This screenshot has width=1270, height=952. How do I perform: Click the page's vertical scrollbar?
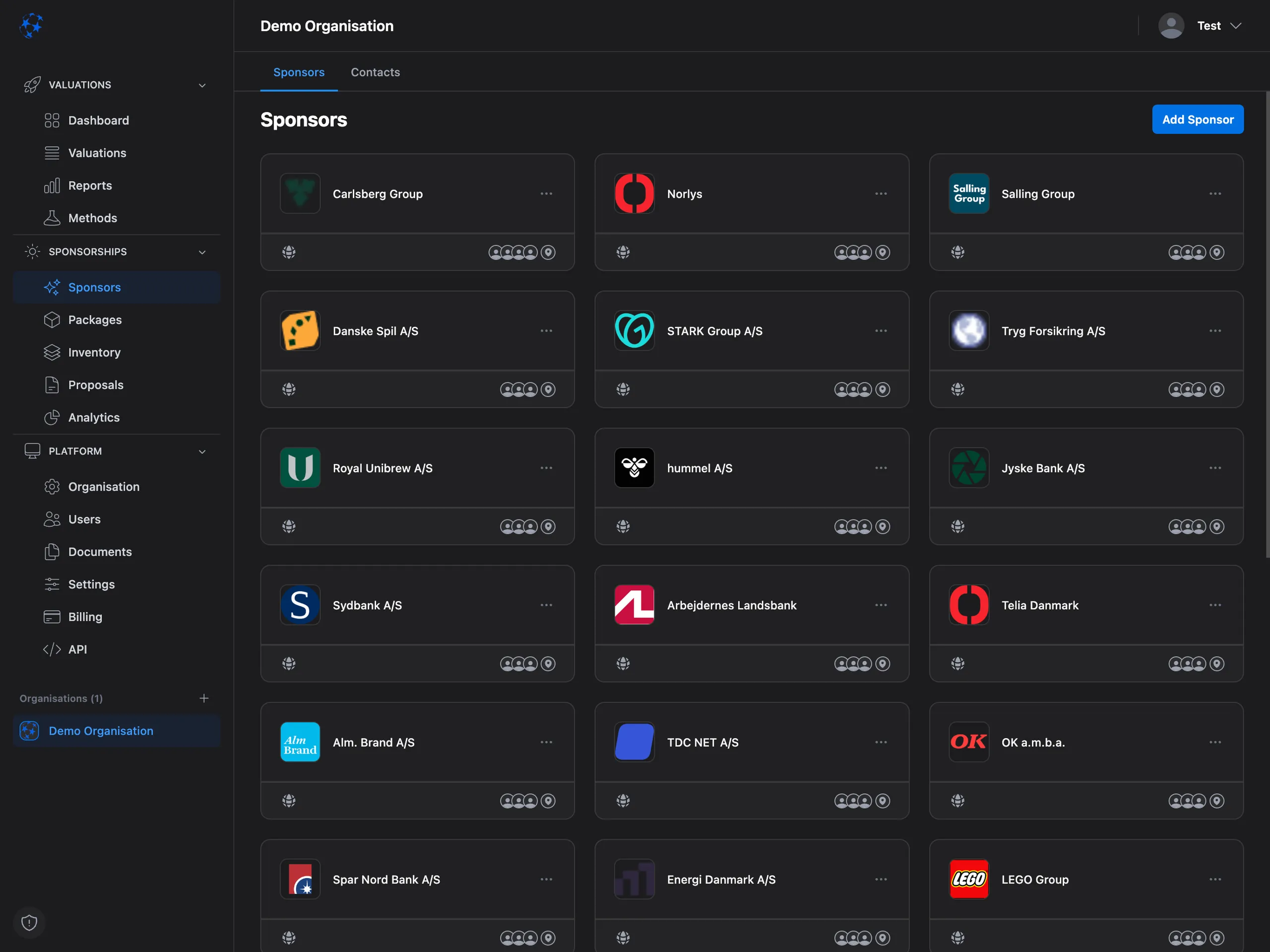(x=1267, y=324)
